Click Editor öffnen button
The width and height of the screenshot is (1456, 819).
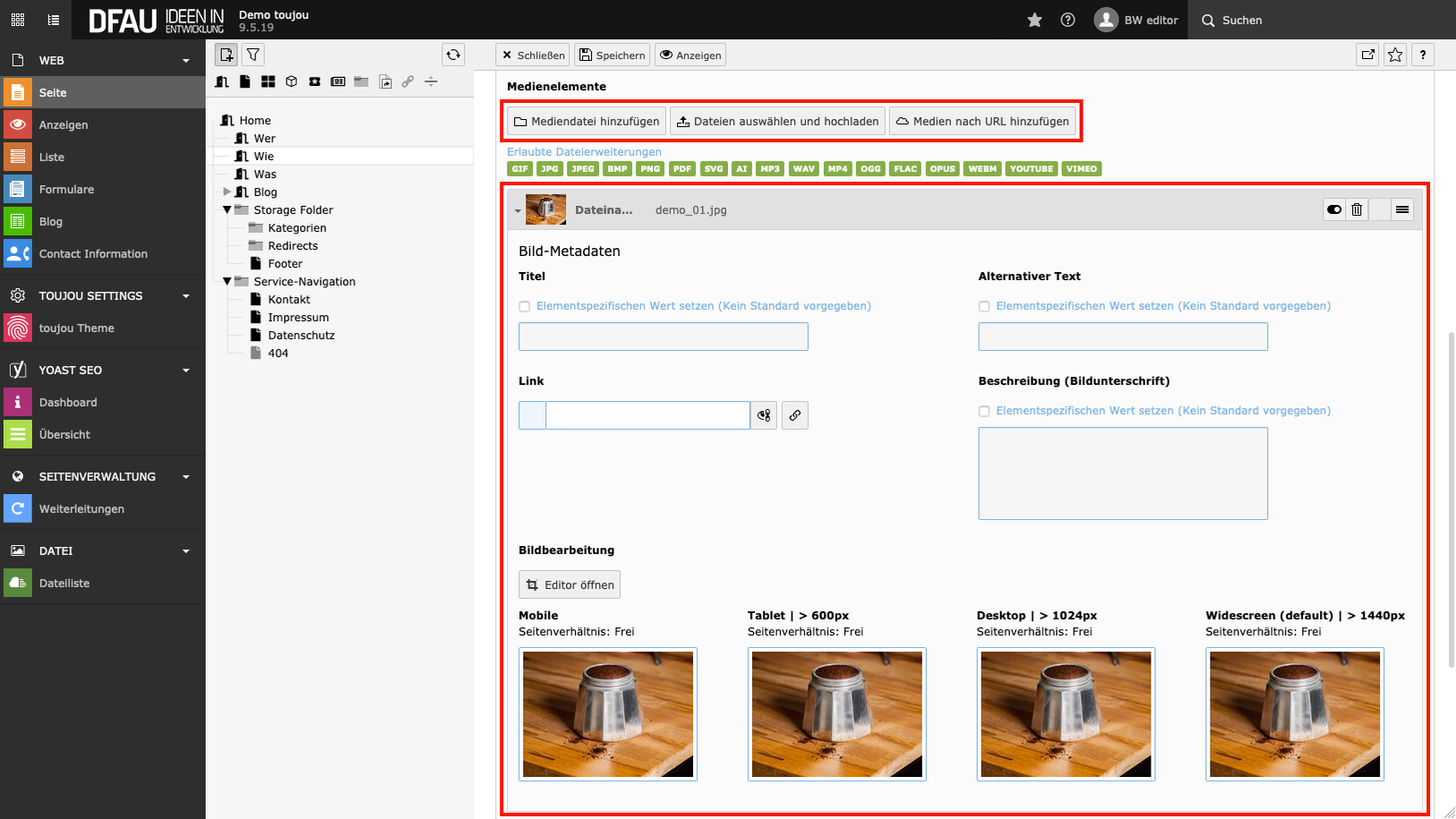(570, 584)
